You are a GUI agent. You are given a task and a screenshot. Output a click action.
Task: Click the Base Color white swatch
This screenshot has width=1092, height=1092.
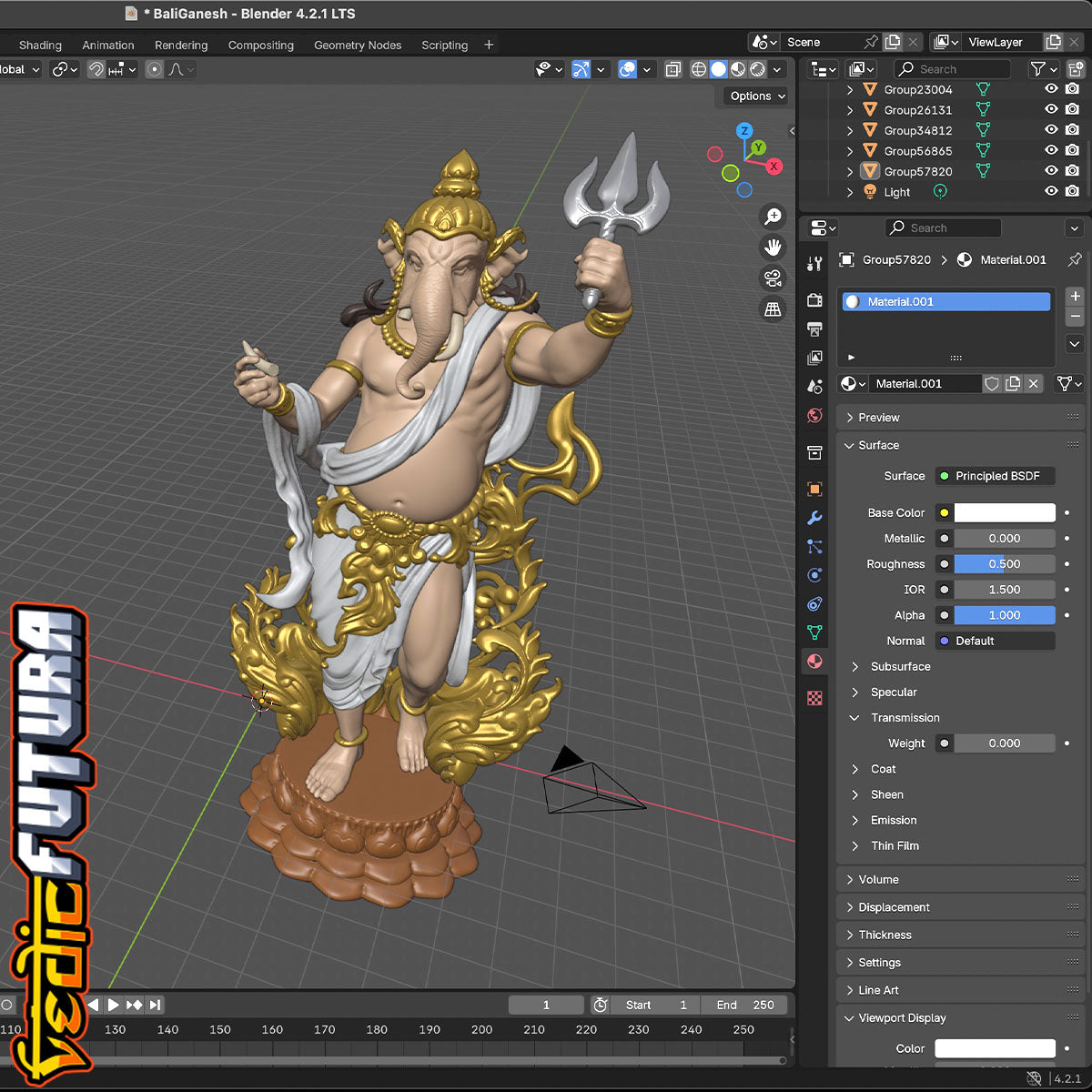pos(1004,513)
